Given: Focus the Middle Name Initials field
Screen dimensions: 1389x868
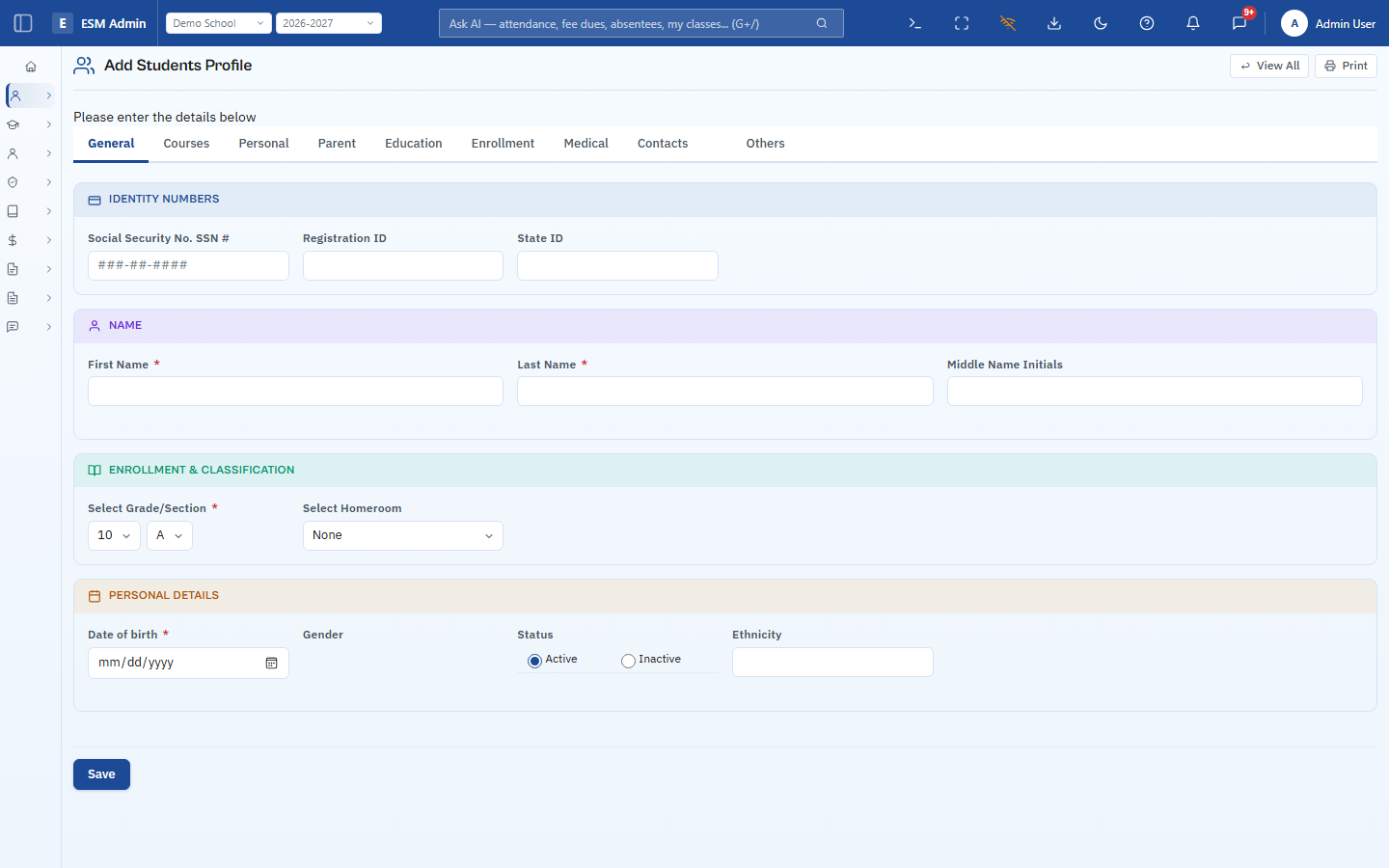Looking at the screenshot, I should 1155,391.
